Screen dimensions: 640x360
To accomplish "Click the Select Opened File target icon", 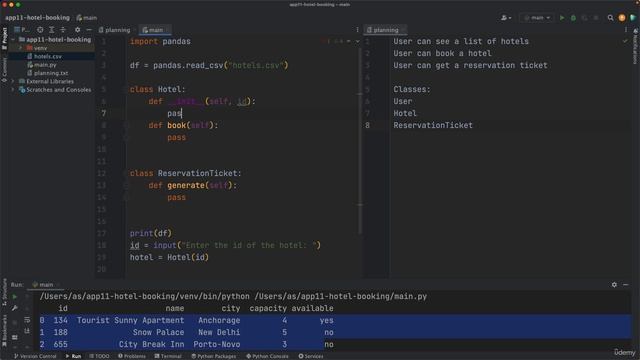I will (x=40, y=30).
